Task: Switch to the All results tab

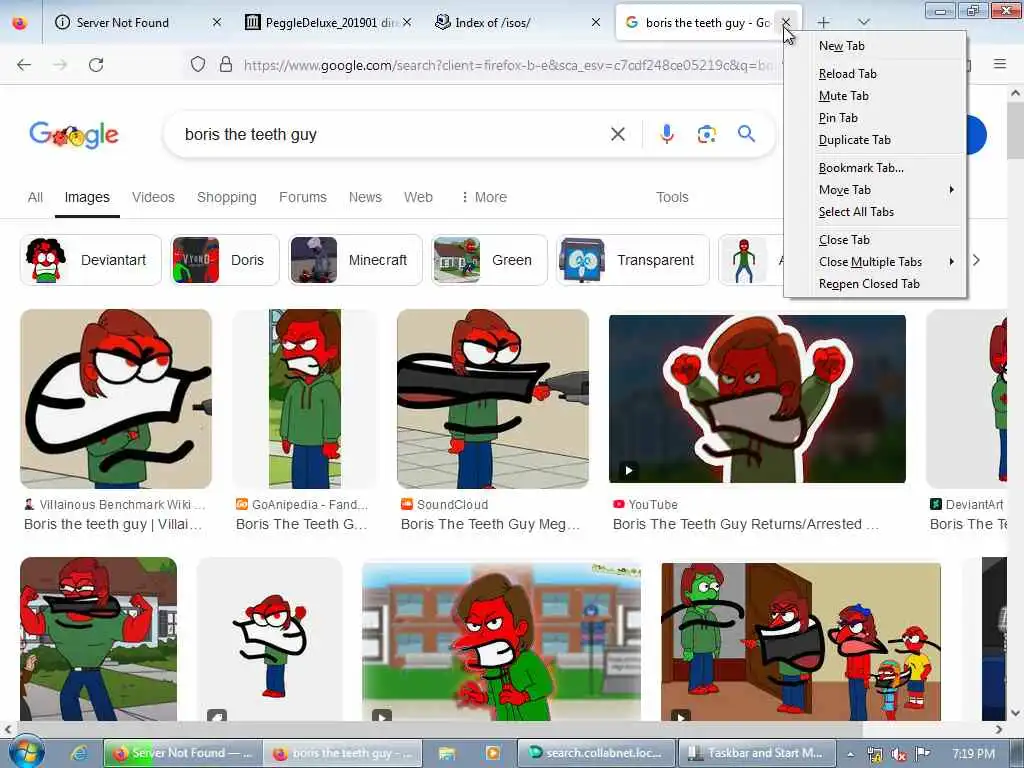Action: (x=35, y=197)
